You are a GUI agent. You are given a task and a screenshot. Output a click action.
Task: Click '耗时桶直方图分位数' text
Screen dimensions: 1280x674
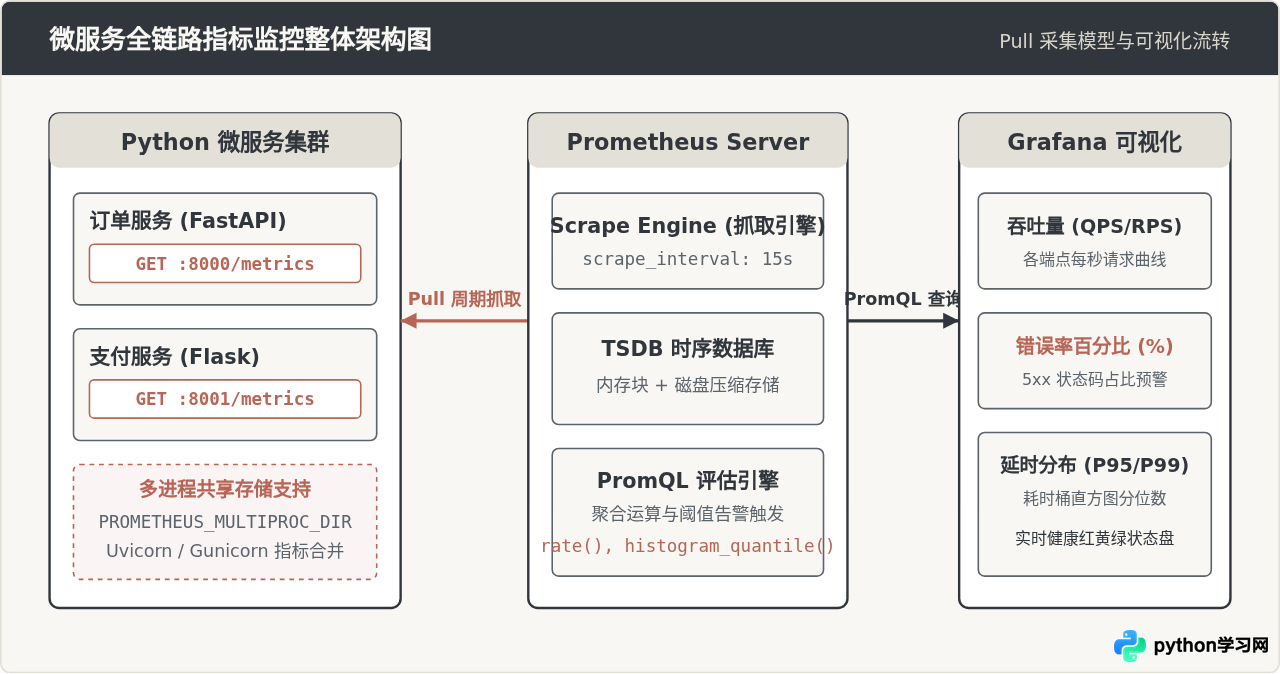(x=1095, y=498)
